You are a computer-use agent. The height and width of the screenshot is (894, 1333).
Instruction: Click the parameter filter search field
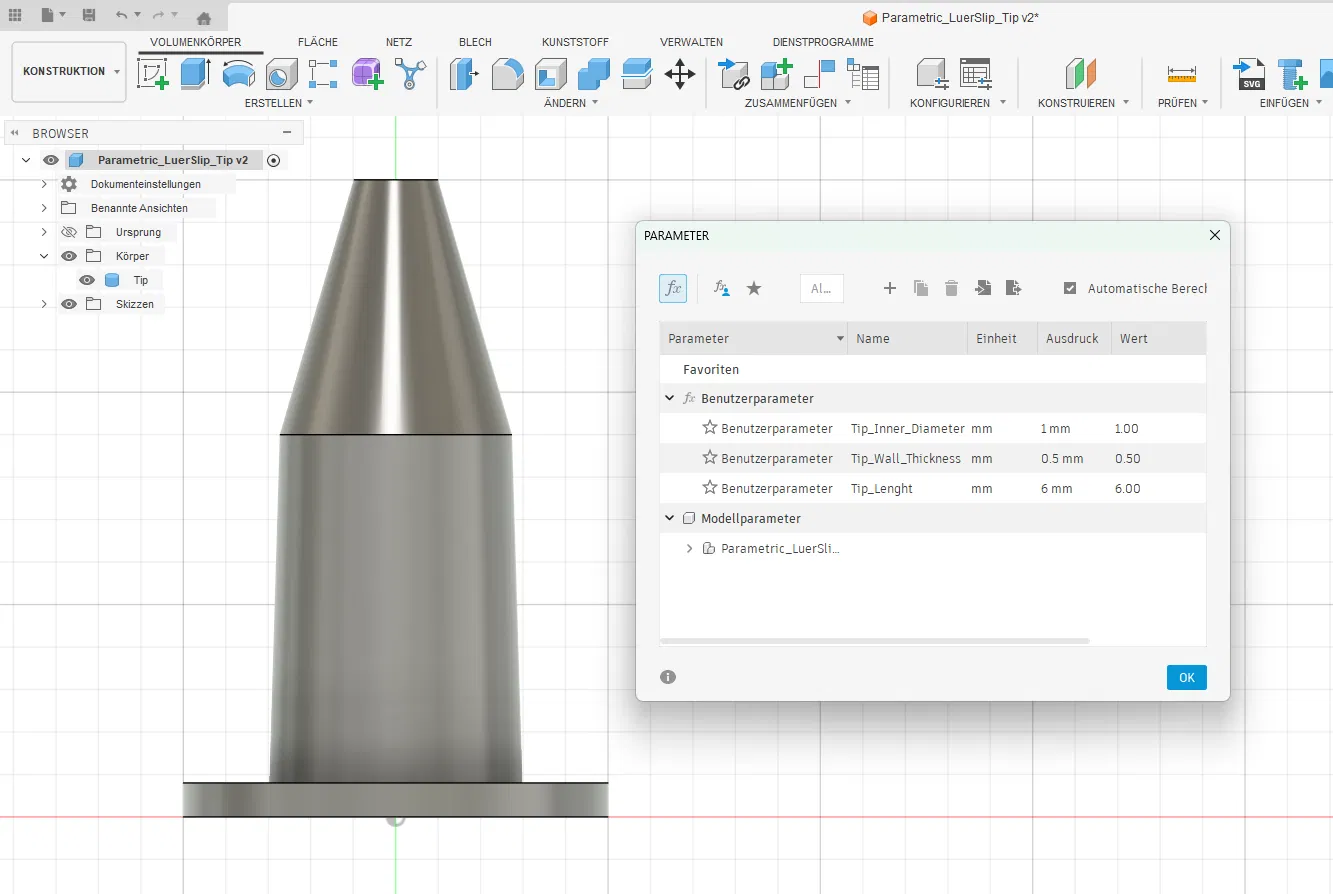pos(822,288)
